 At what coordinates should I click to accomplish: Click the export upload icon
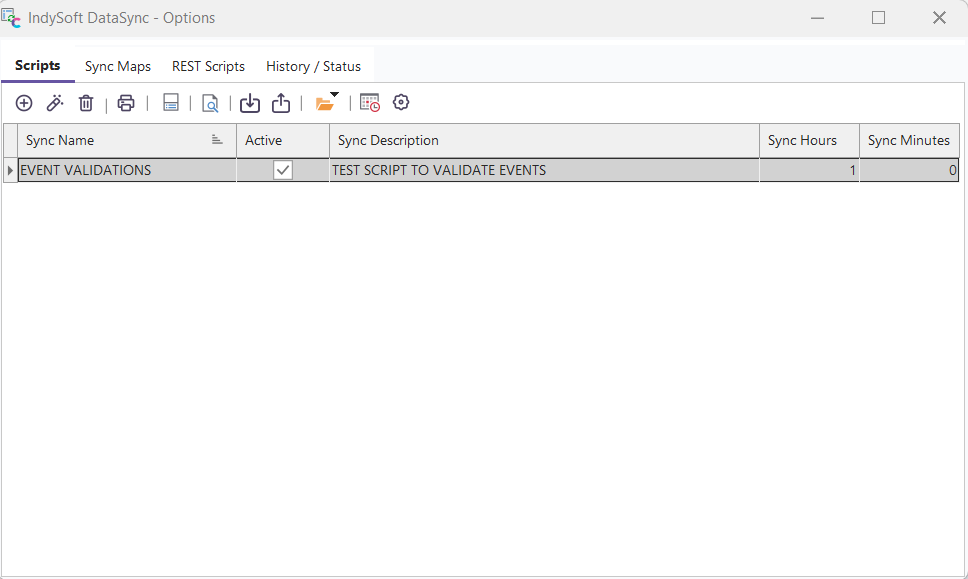pyautogui.click(x=281, y=103)
